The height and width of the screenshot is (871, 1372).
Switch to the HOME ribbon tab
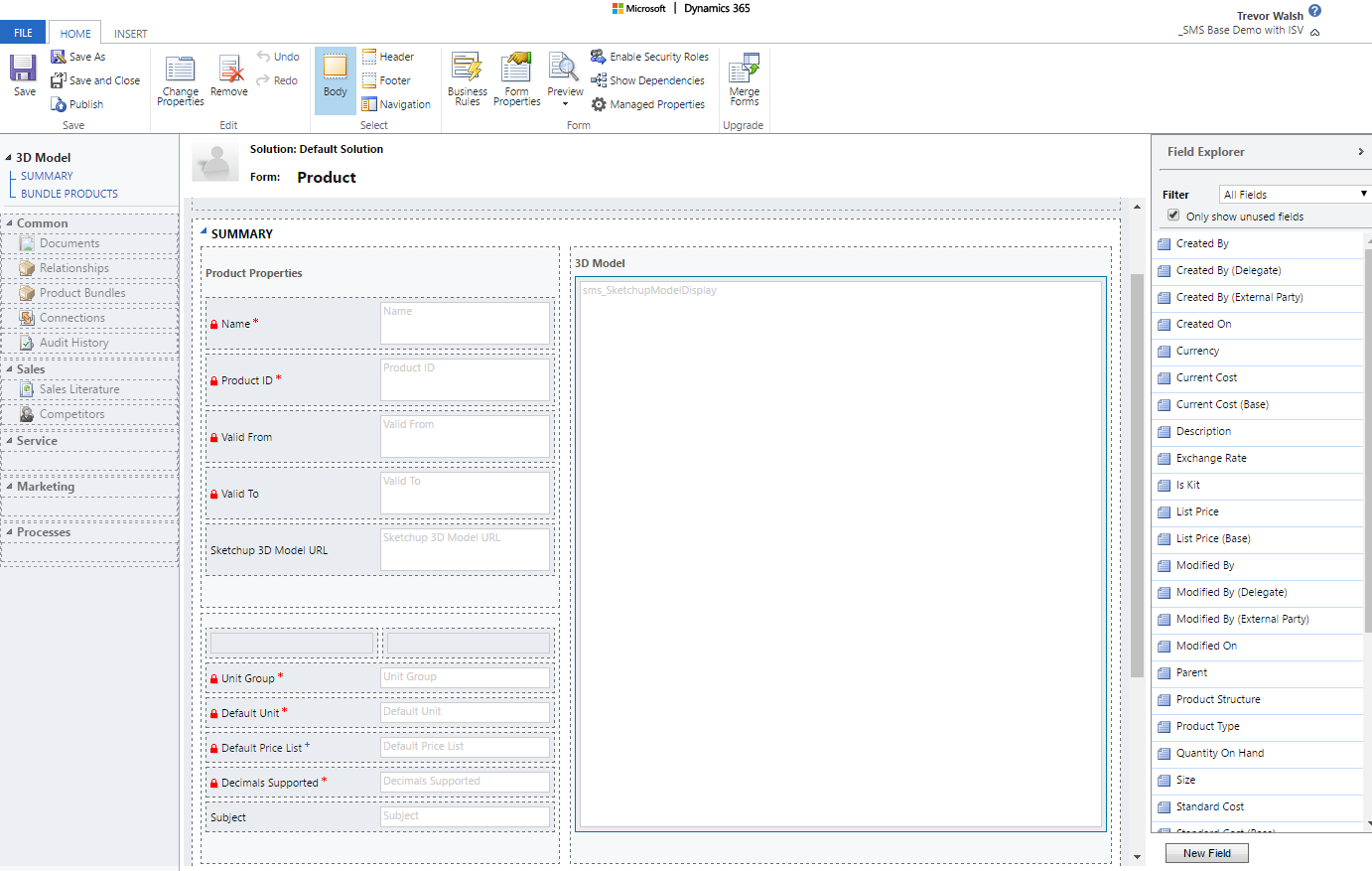tap(75, 33)
